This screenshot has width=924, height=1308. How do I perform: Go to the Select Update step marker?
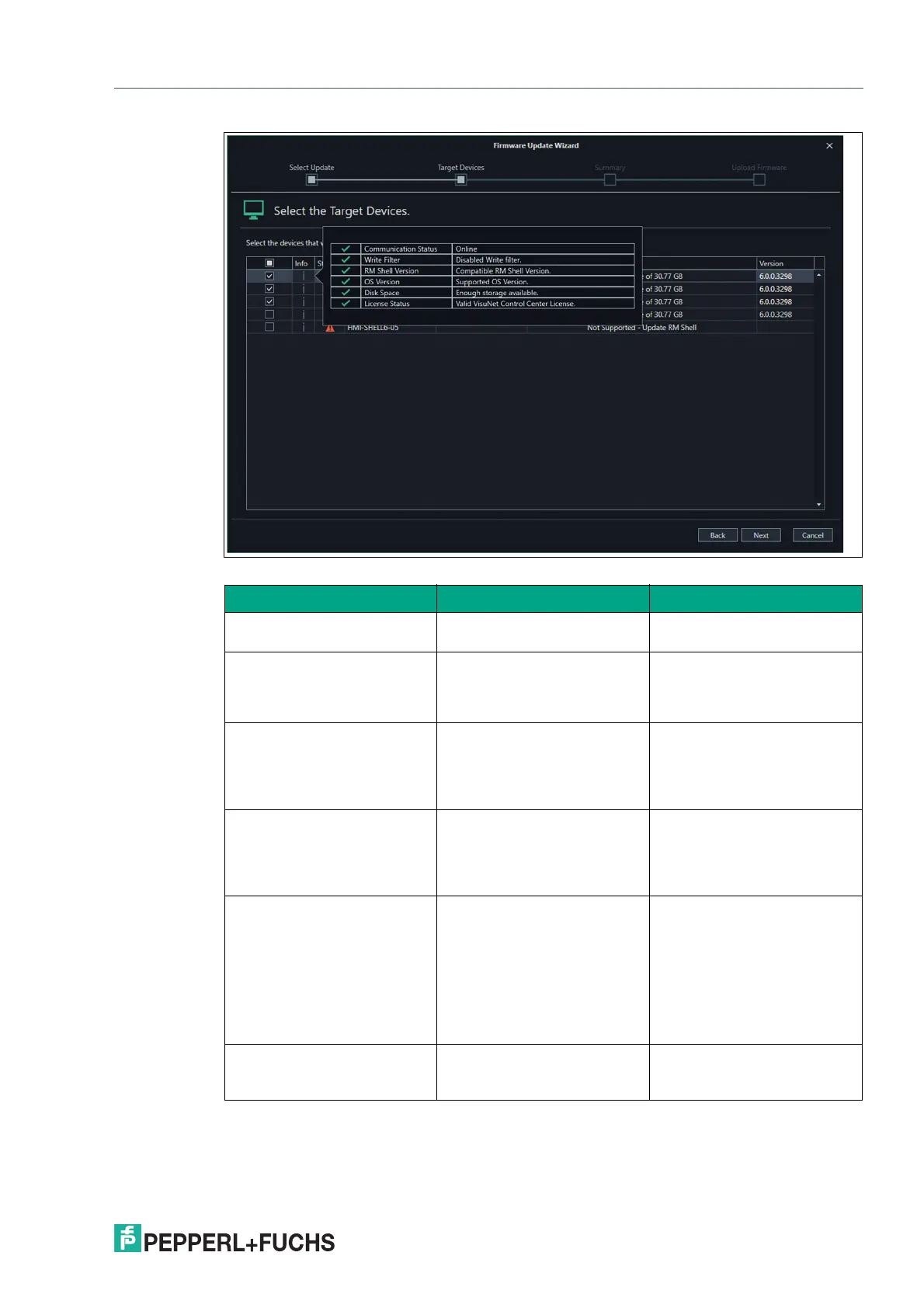tap(311, 179)
